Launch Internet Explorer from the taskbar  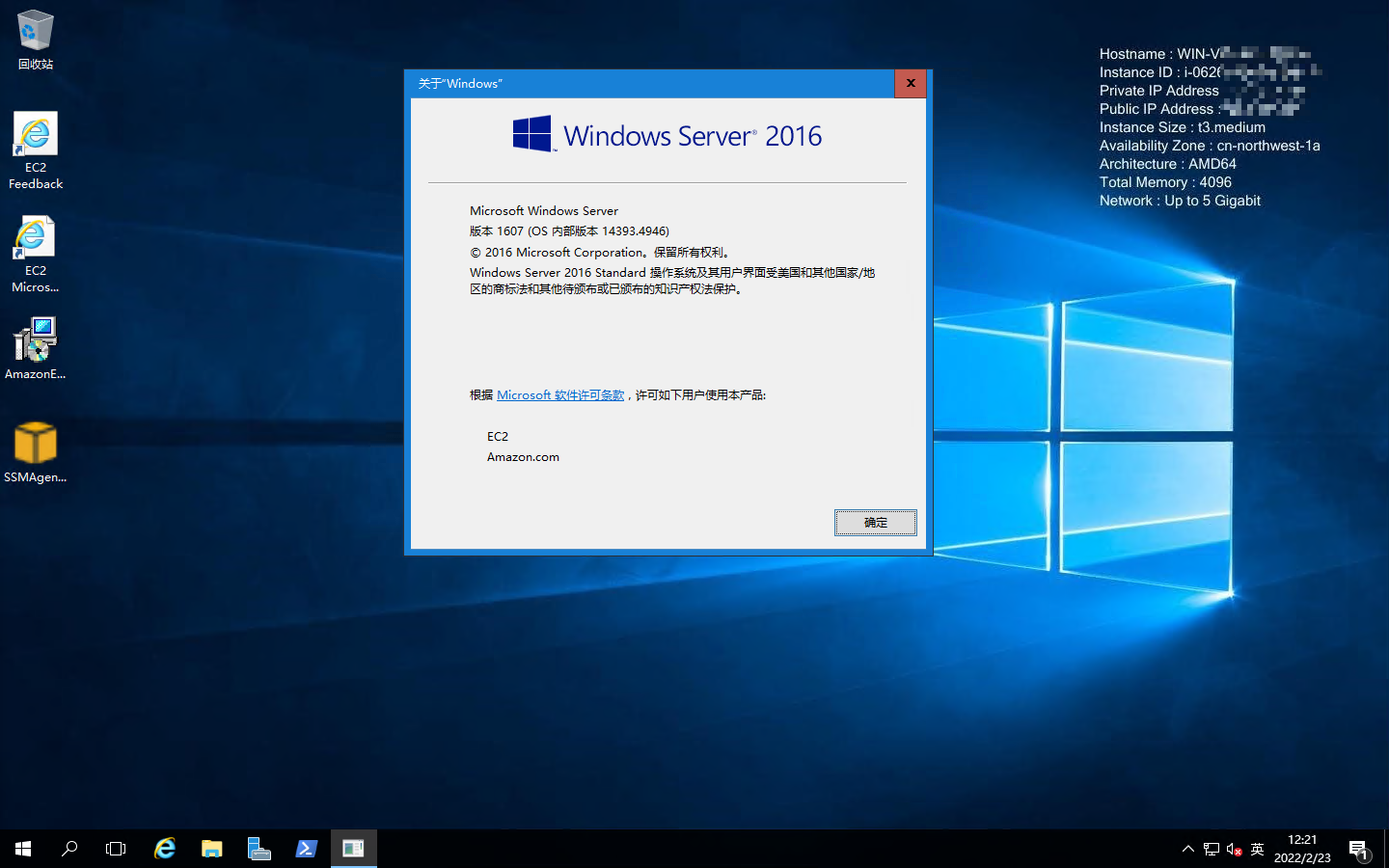[164, 848]
